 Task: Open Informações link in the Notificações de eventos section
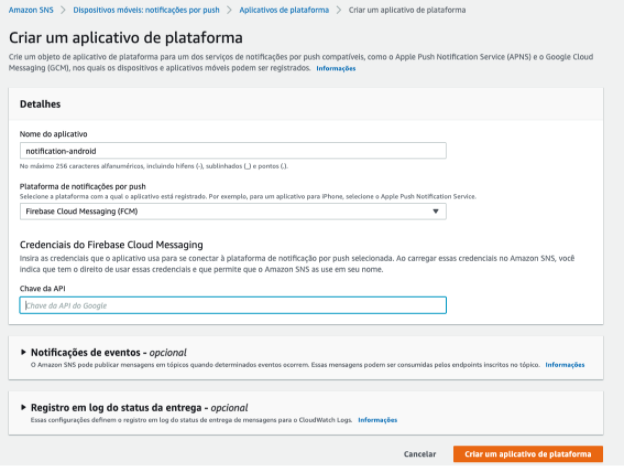coord(565,365)
